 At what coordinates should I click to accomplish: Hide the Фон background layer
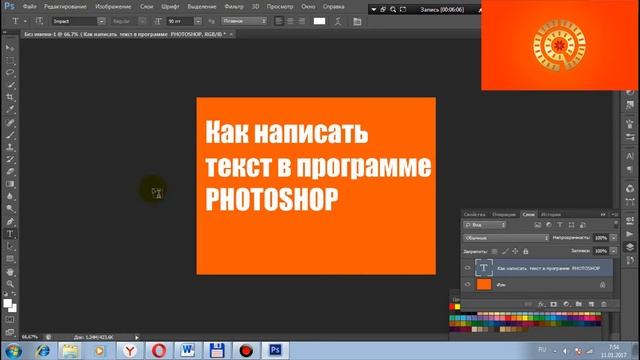tap(468, 284)
